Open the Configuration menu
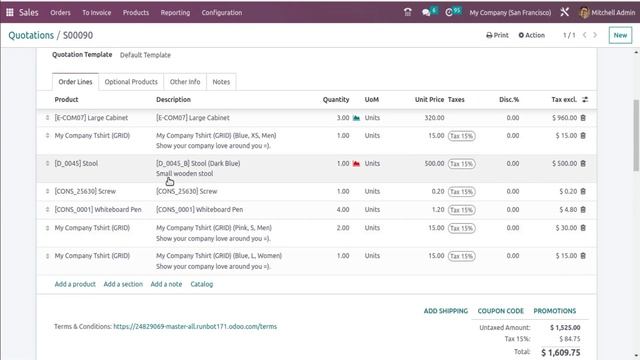Image resolution: width=640 pixels, height=360 pixels. (x=222, y=13)
